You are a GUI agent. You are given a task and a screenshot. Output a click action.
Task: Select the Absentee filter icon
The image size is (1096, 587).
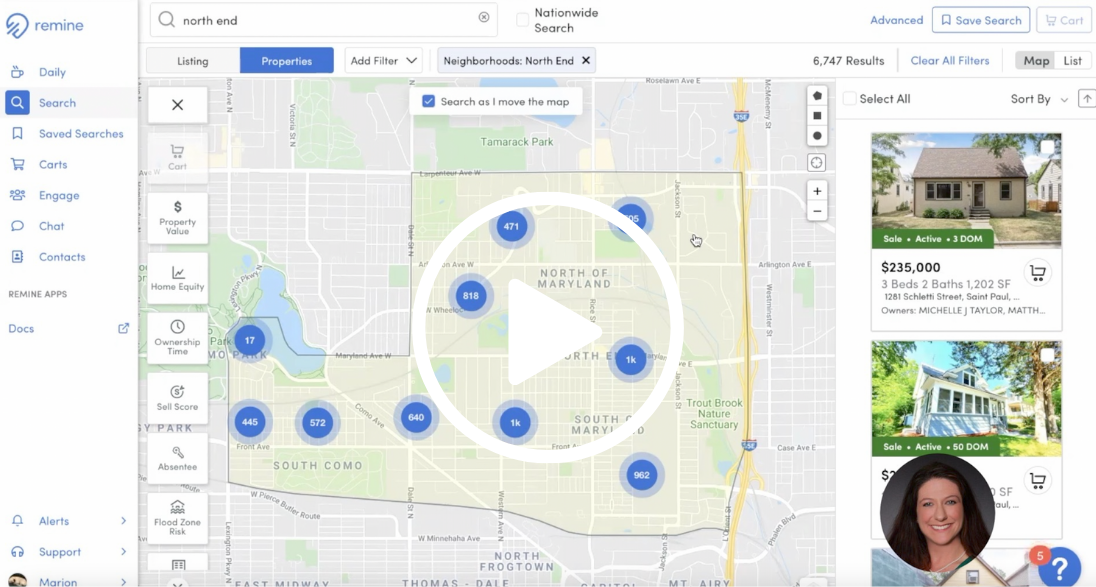(x=177, y=458)
